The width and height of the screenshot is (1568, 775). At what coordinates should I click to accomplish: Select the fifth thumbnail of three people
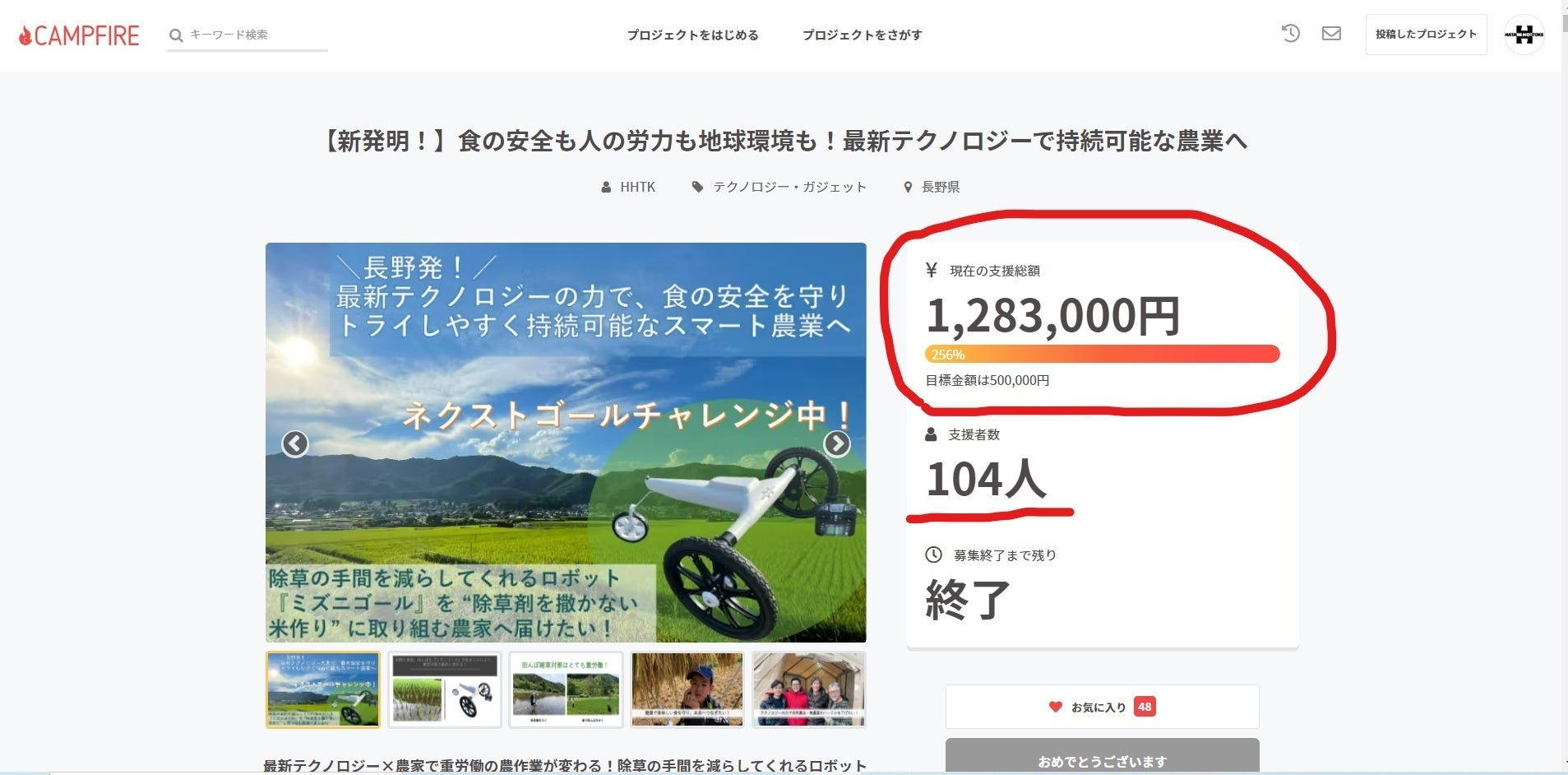point(808,689)
